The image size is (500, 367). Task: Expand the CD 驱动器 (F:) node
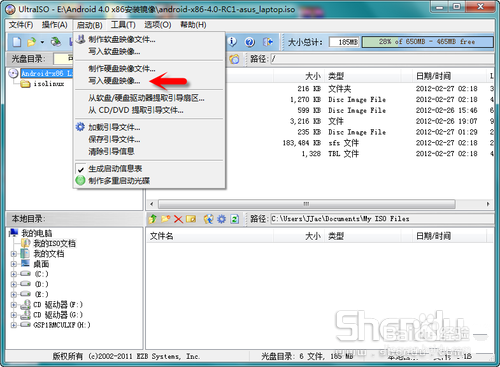(x=14, y=305)
